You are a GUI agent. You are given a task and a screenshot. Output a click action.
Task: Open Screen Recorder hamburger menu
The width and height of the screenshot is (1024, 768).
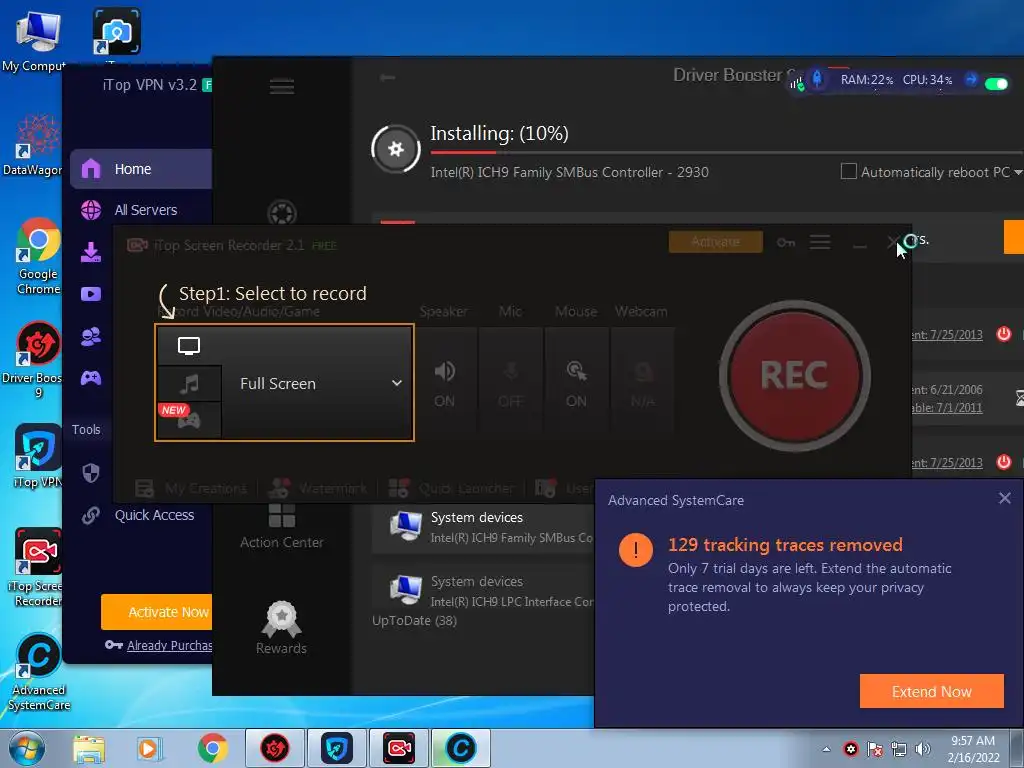point(820,242)
